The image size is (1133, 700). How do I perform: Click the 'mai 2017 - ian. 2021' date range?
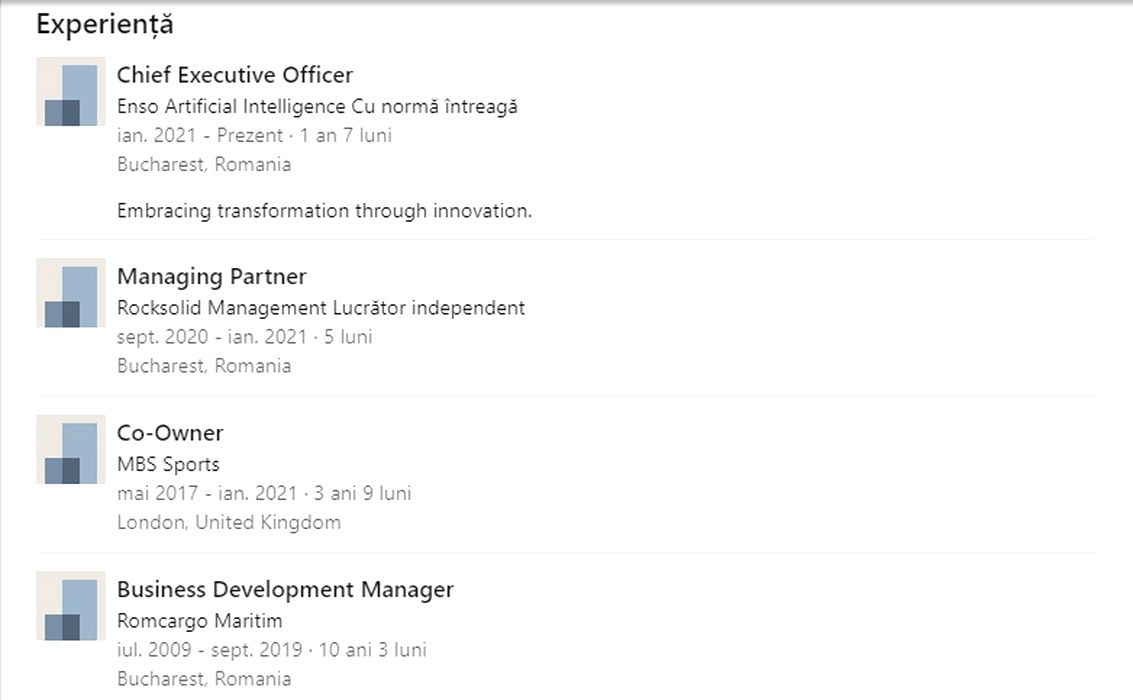coord(207,493)
